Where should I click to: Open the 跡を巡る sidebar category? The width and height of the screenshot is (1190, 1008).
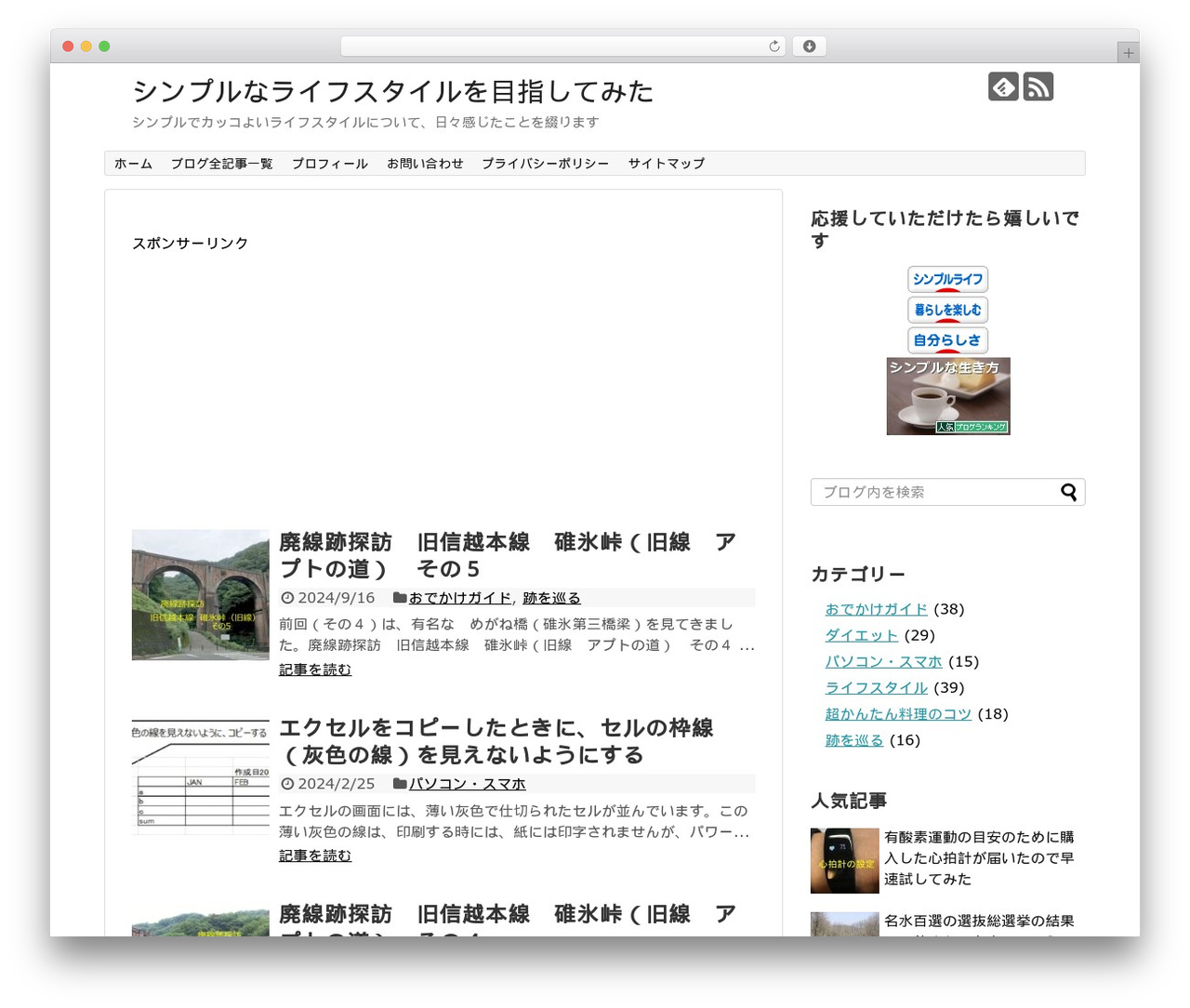[x=854, y=740]
